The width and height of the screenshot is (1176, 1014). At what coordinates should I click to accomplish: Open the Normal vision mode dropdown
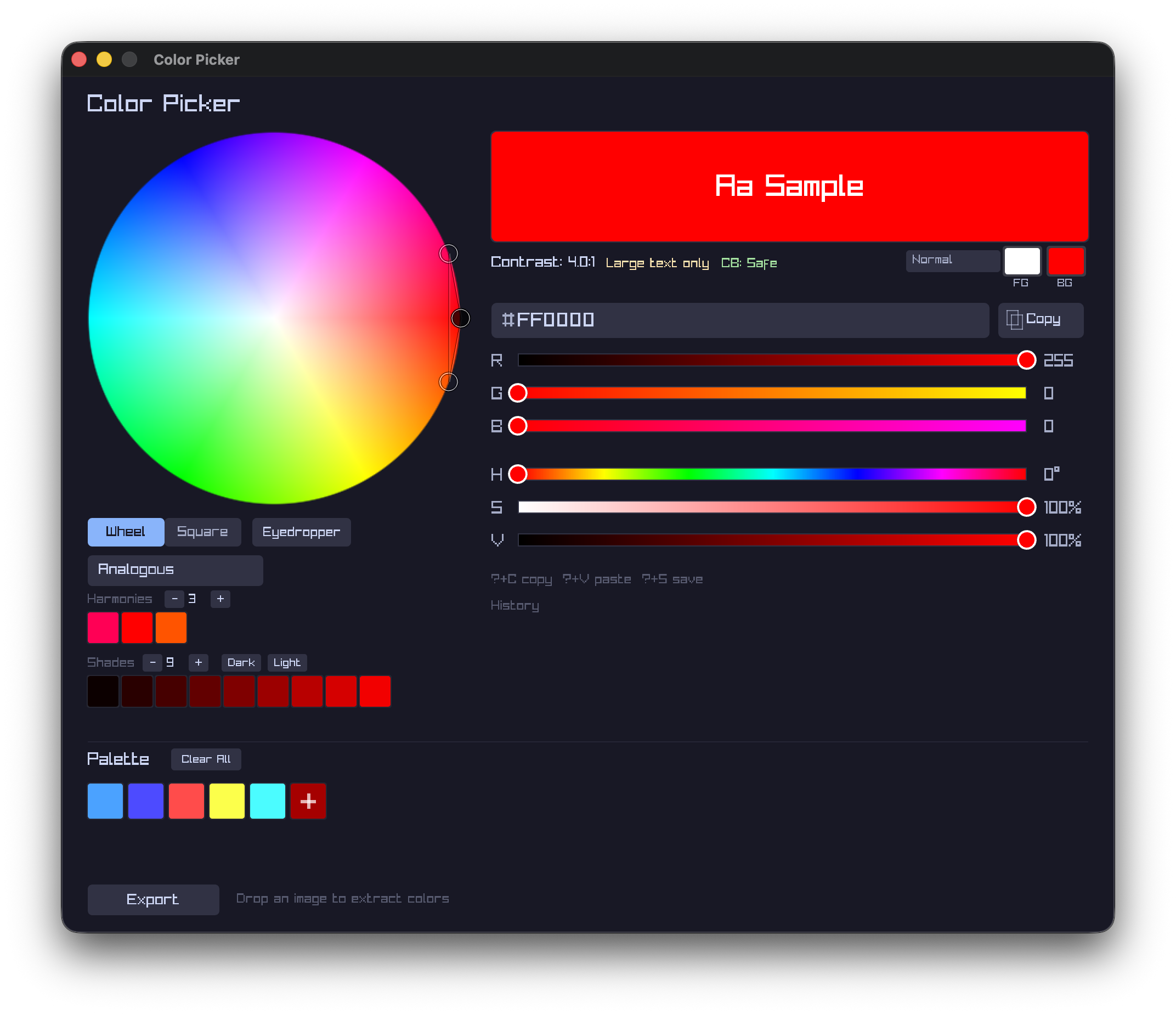[x=952, y=261]
